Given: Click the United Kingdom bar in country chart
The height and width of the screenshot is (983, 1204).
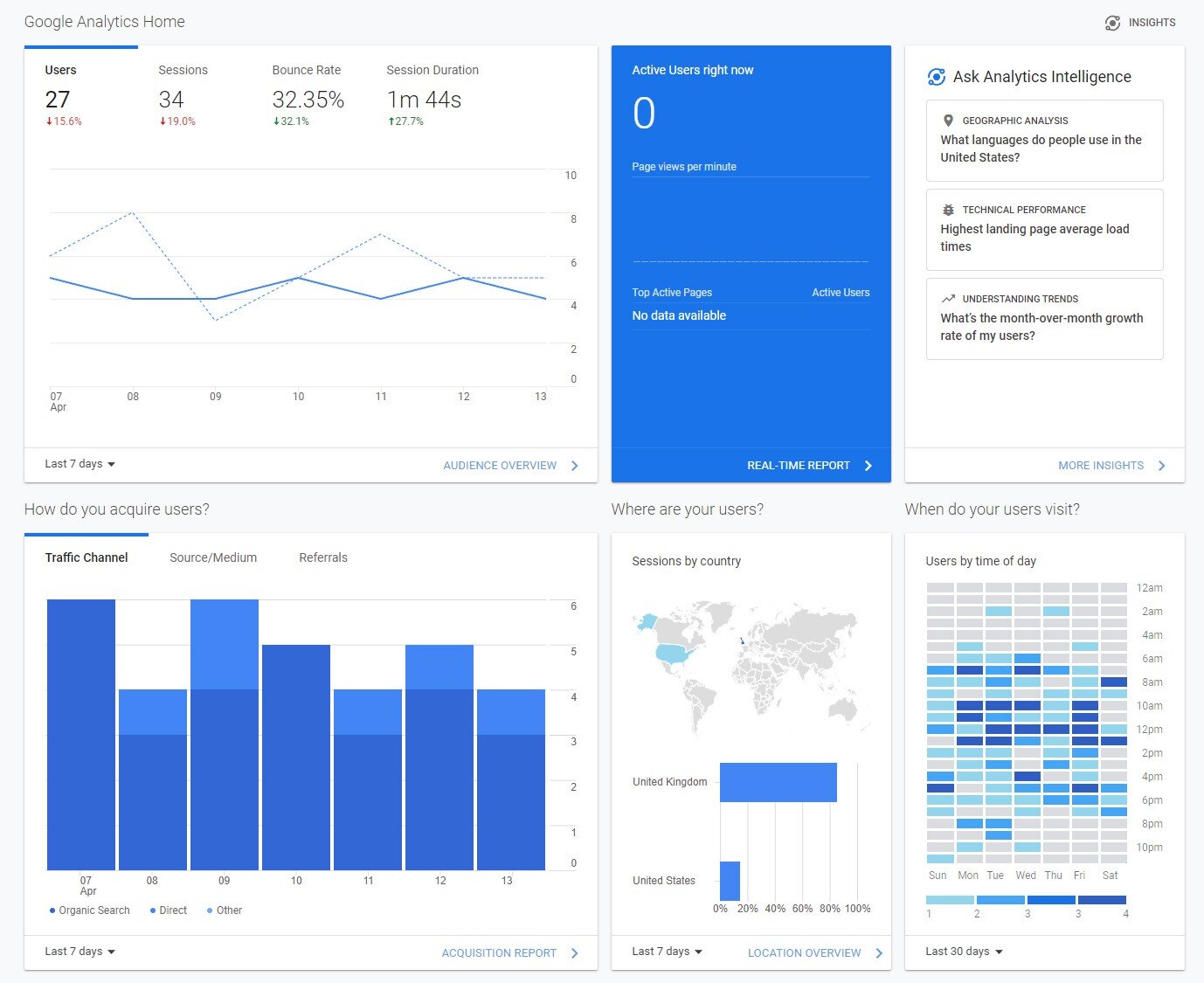Looking at the screenshot, I should [778, 782].
